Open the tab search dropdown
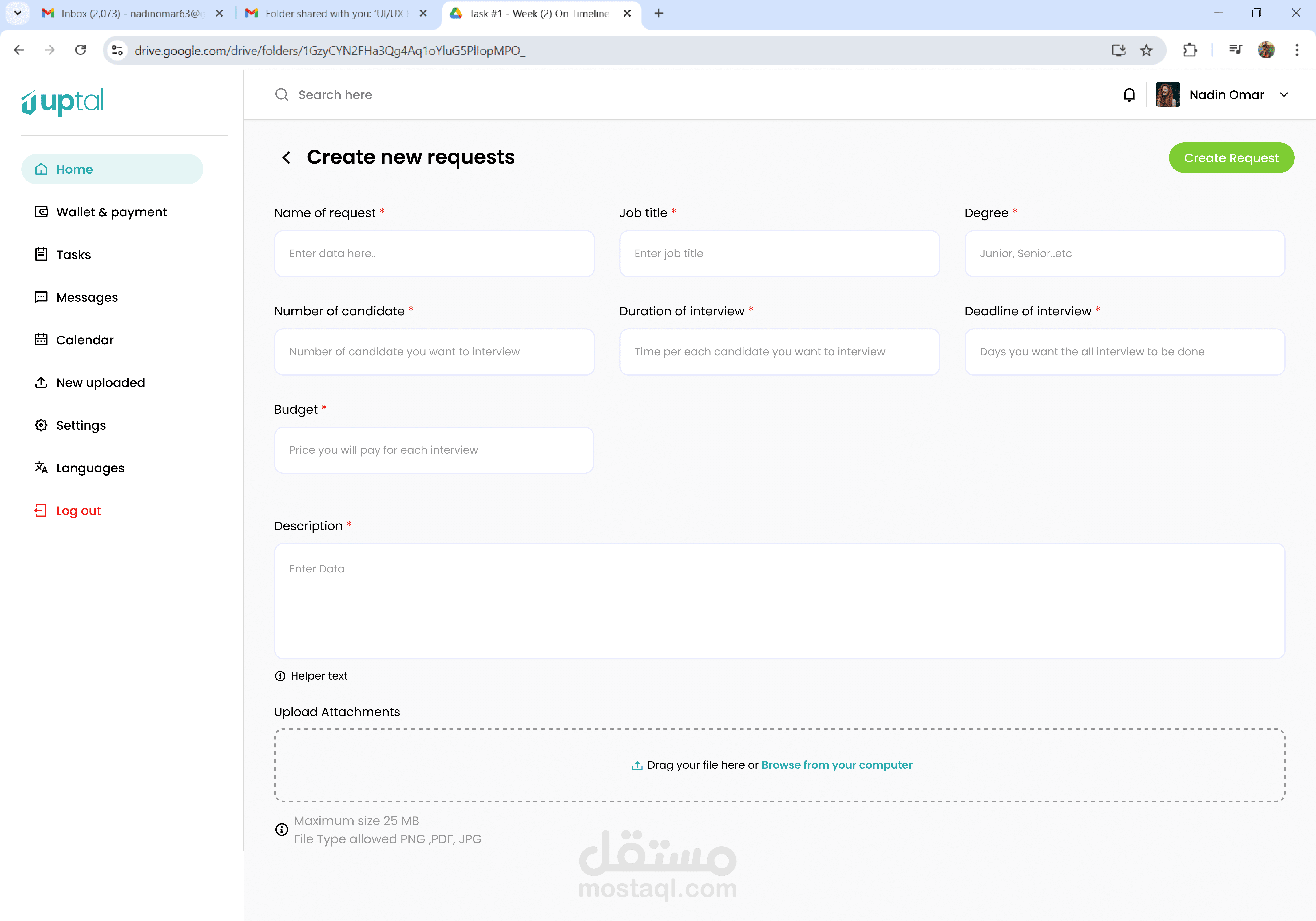This screenshot has width=1316, height=921. 18,13
